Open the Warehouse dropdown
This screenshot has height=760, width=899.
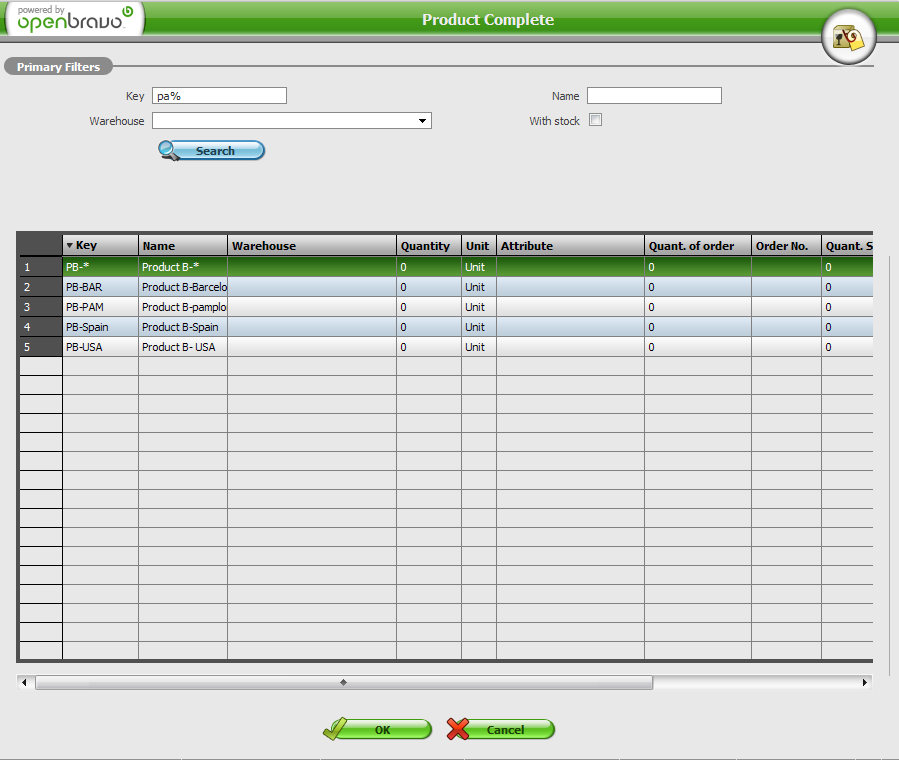422,120
